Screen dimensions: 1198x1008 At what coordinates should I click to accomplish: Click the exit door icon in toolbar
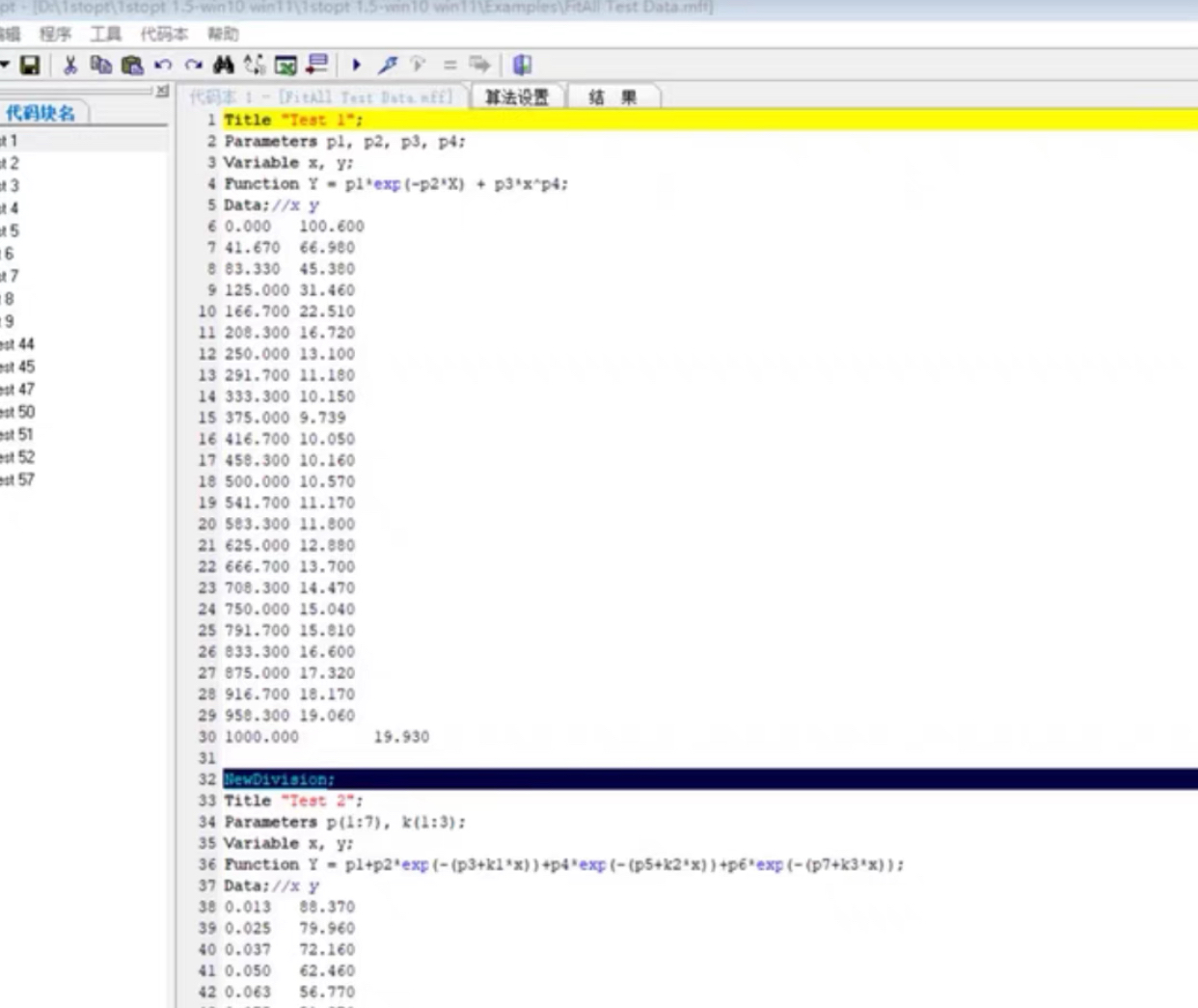point(522,65)
